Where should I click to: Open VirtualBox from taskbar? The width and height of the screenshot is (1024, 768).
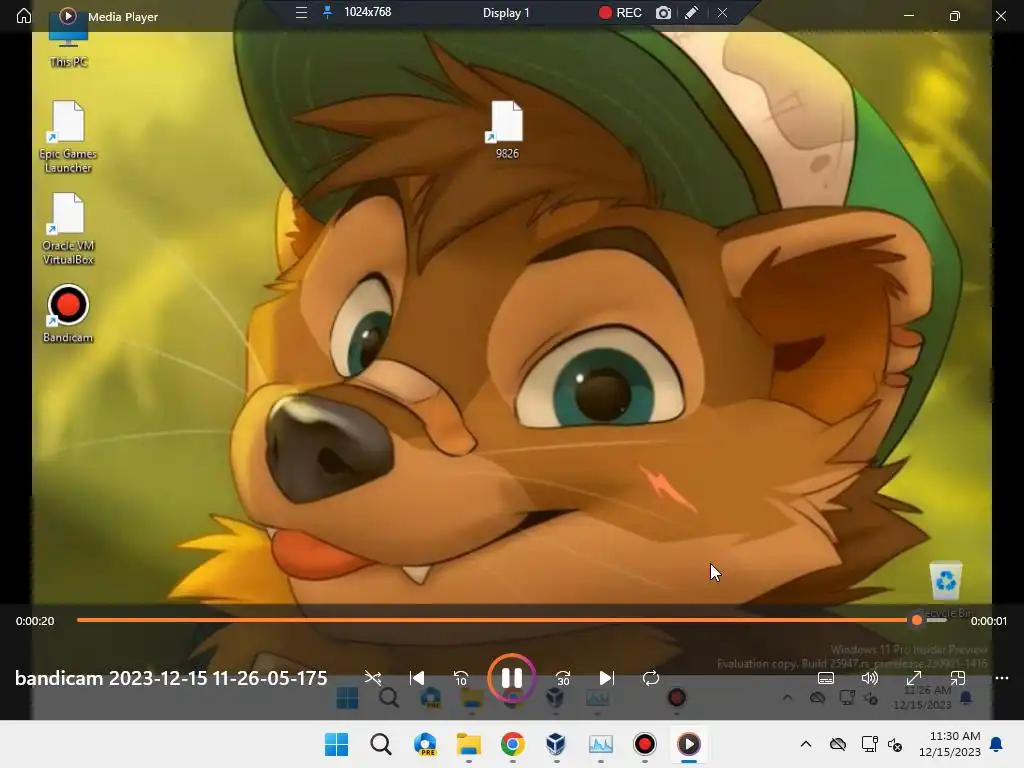click(556, 744)
